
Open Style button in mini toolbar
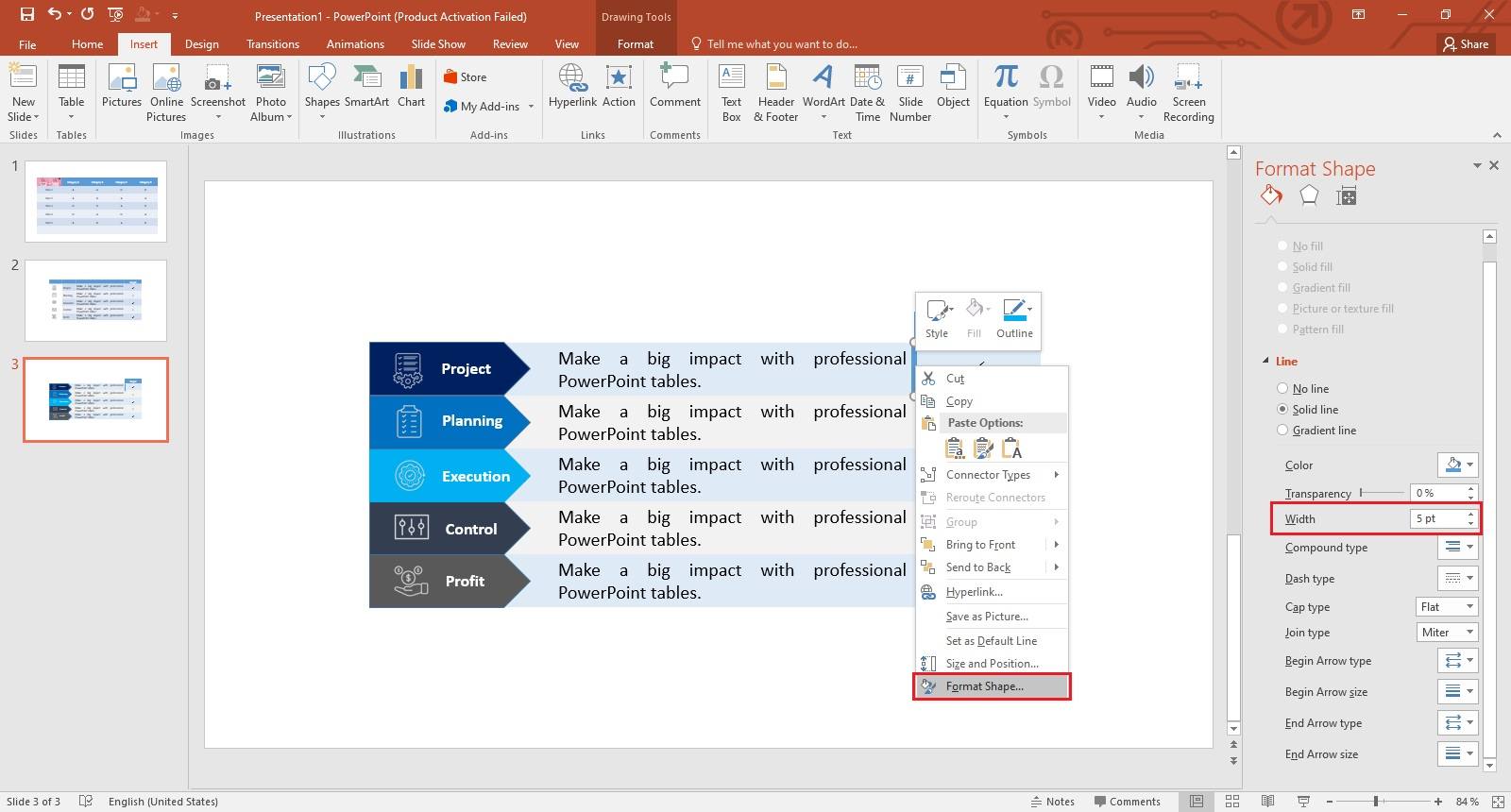937,318
